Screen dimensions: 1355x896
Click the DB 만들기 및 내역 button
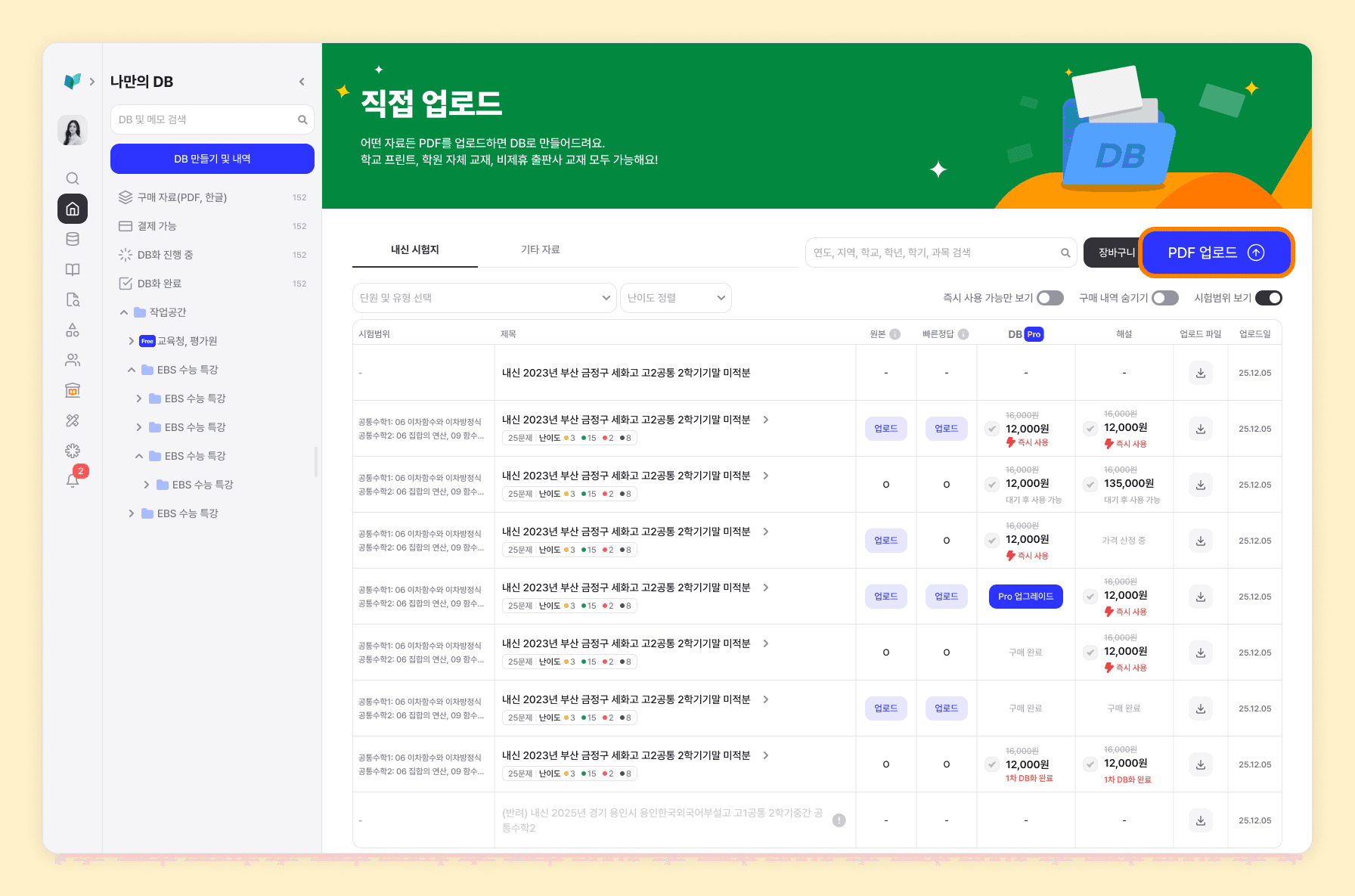tap(212, 159)
